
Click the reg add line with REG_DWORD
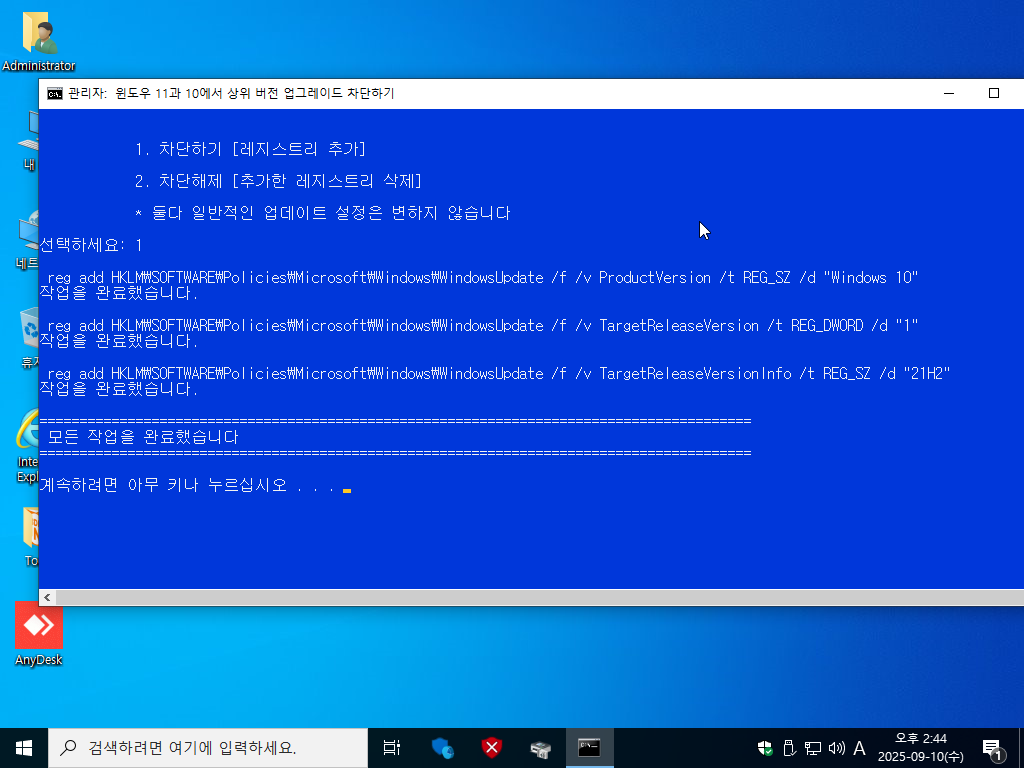click(x=483, y=325)
